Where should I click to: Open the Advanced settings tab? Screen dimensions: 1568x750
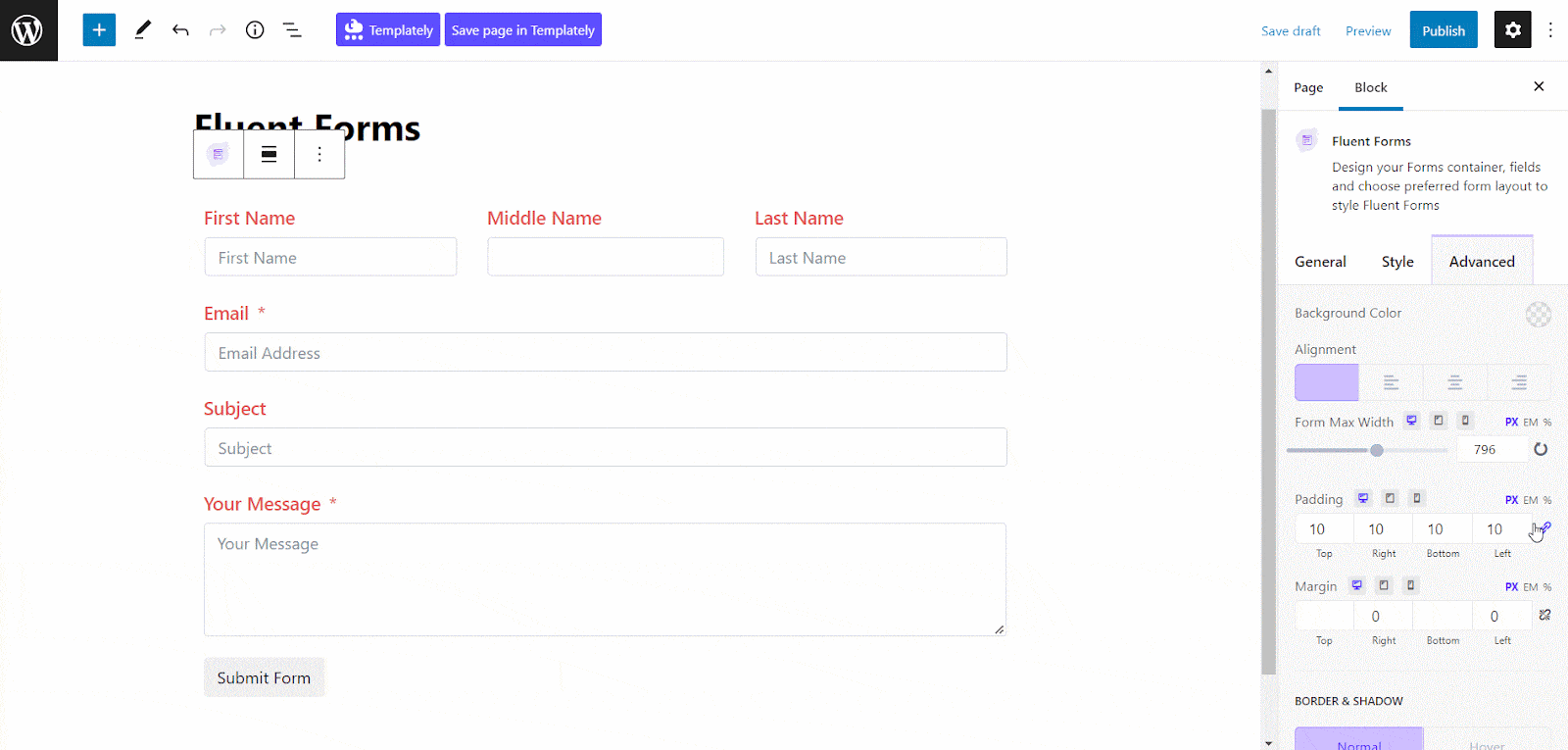click(1482, 262)
